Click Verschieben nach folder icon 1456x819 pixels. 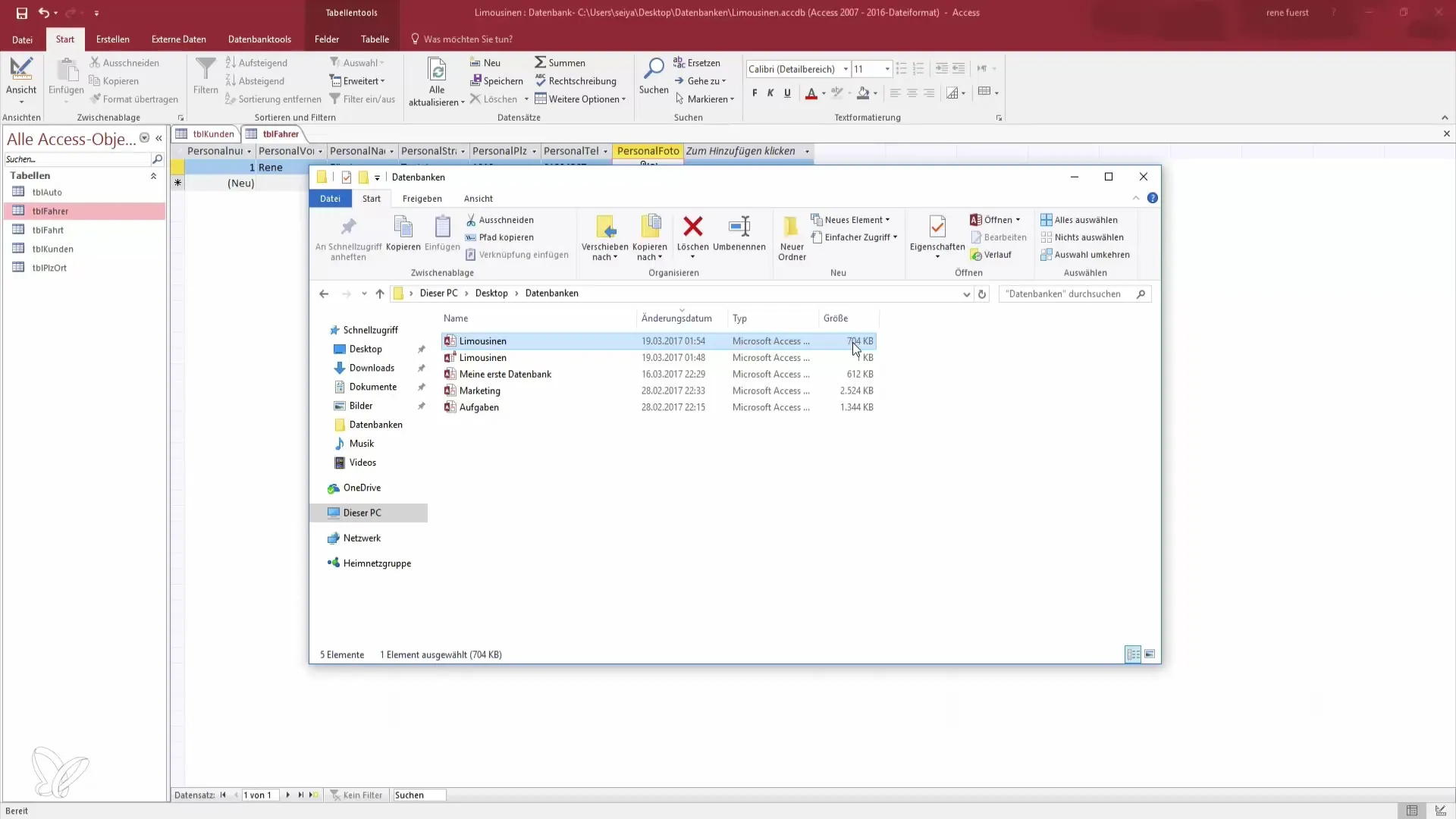605,226
